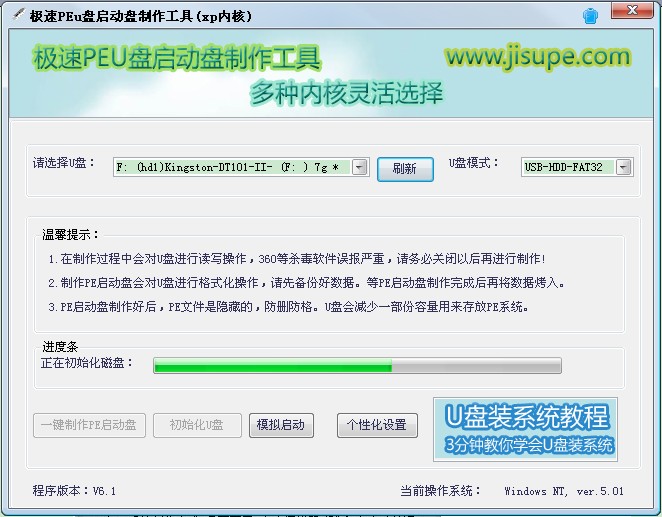Click the blue shirt skin icon
The image size is (662, 517).
(590, 16)
